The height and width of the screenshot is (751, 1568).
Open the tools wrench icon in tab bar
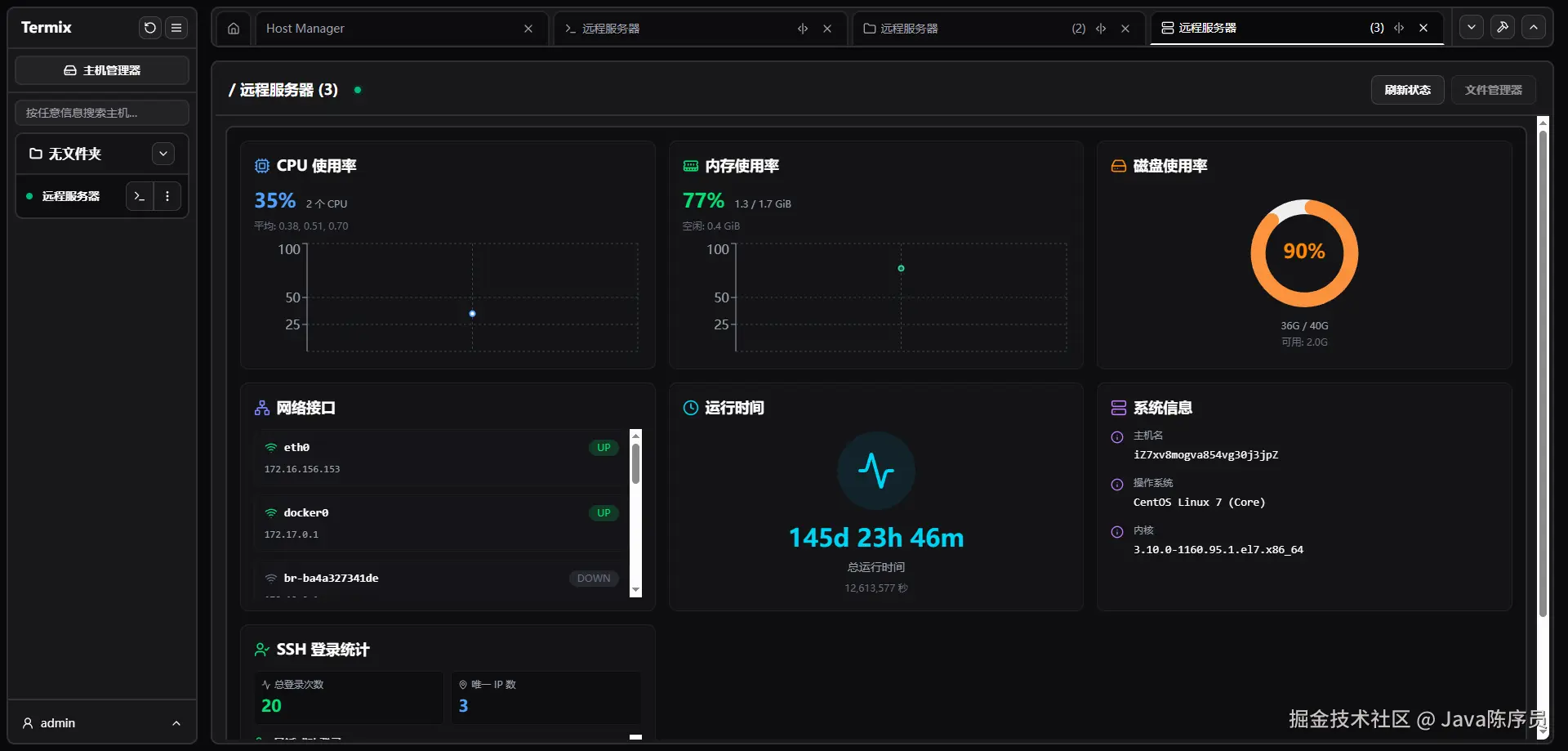click(x=1503, y=27)
